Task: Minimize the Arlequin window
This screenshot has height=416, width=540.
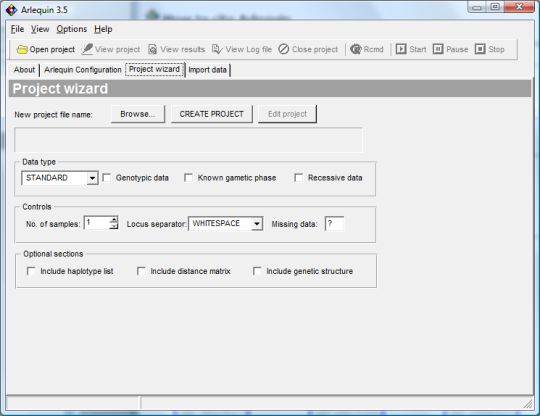Action: pyautogui.click(x=477, y=7)
